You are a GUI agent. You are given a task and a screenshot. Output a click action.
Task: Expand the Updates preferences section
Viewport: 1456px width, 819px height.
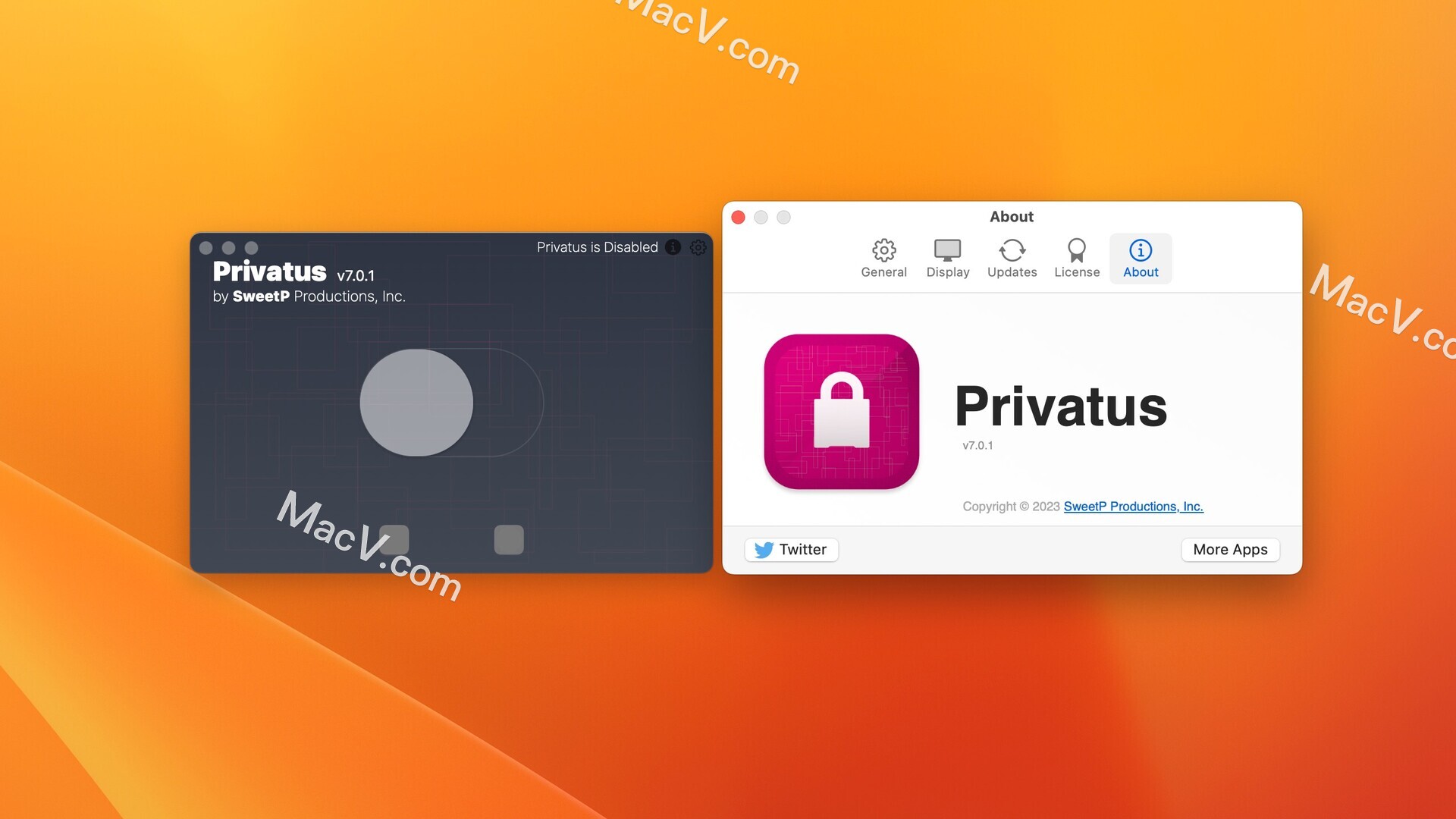pos(1011,257)
